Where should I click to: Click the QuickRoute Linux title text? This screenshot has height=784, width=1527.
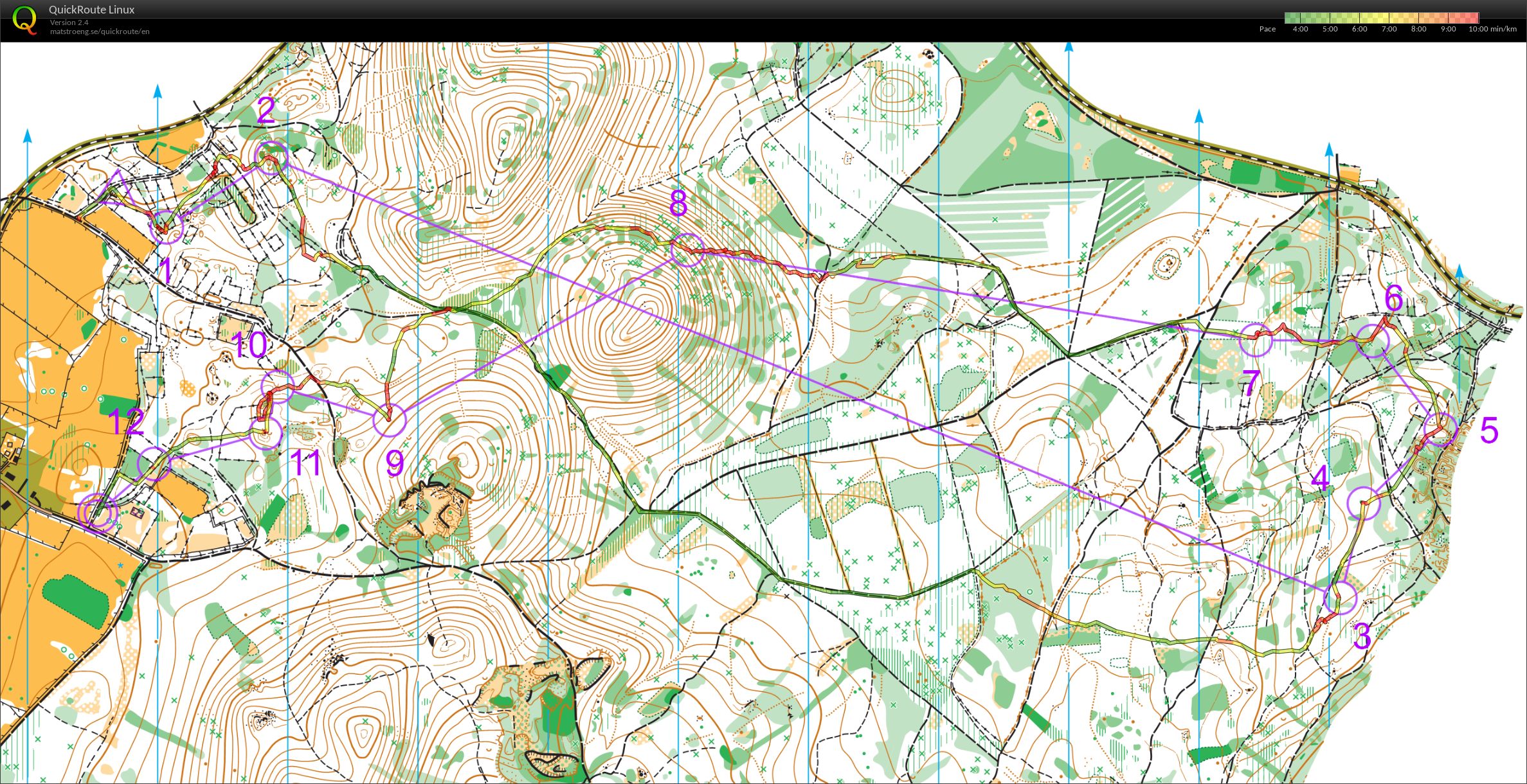[x=91, y=10]
